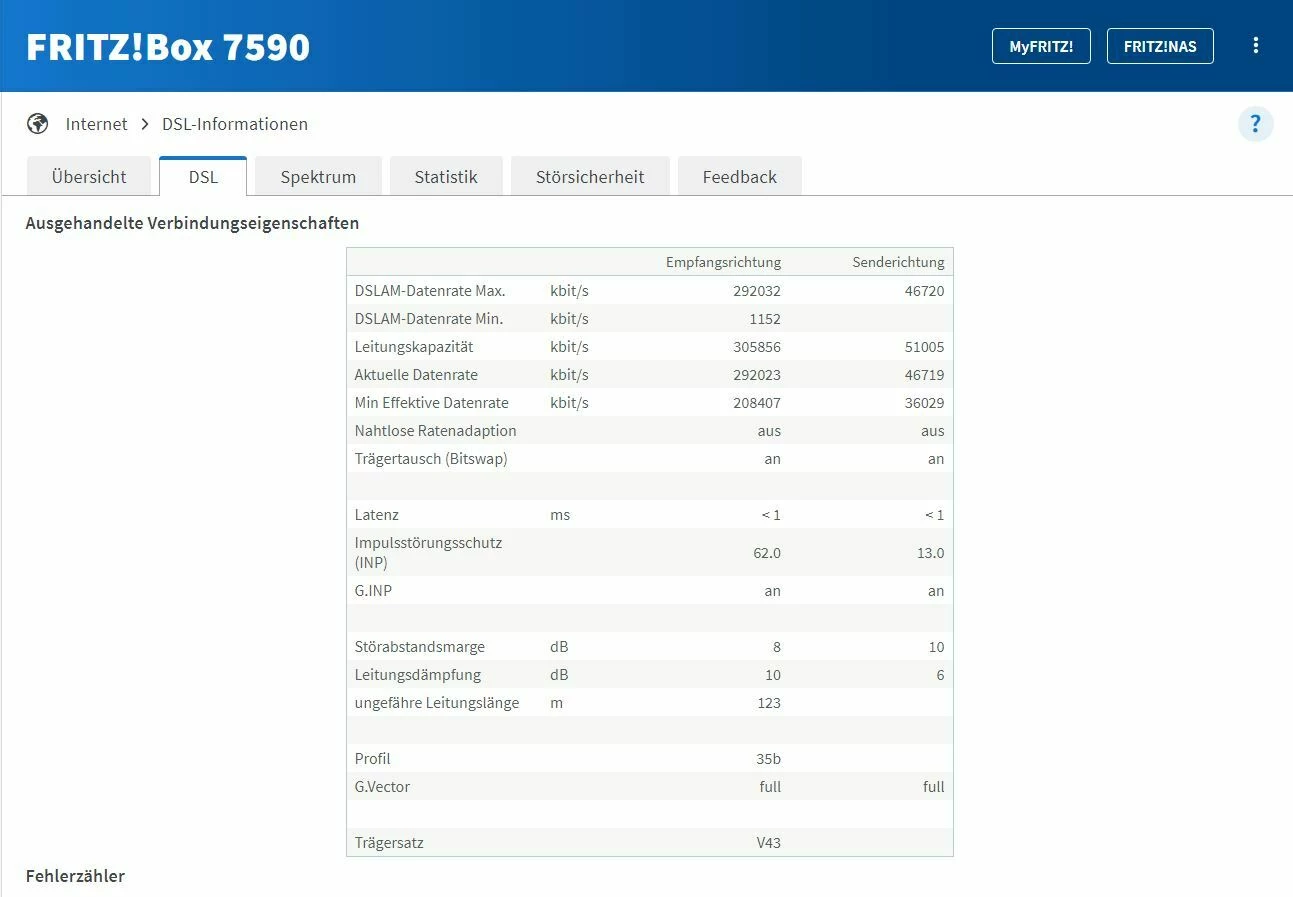This screenshot has width=1293, height=897.
Task: Select the value 292032
Action: pos(755,291)
